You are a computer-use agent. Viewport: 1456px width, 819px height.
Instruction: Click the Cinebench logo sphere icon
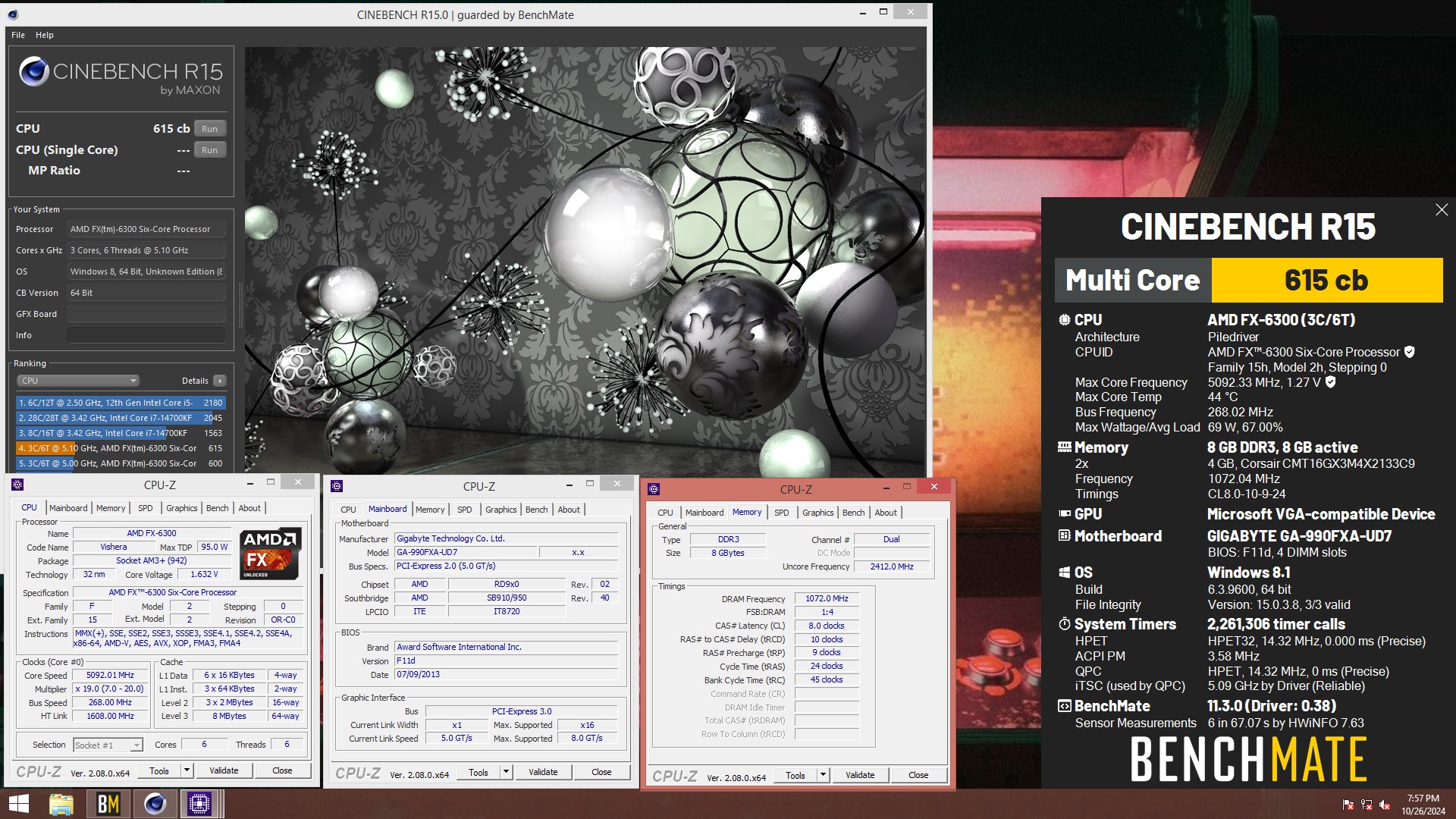click(34, 71)
